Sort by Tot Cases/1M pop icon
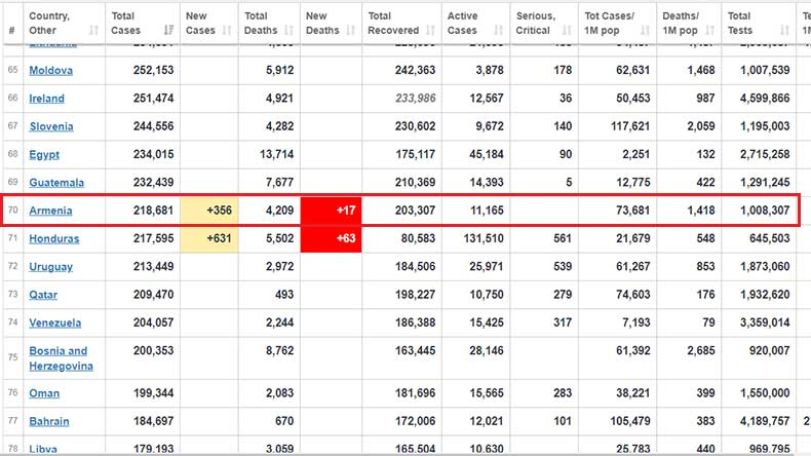The width and height of the screenshot is (811, 456). tap(645, 31)
